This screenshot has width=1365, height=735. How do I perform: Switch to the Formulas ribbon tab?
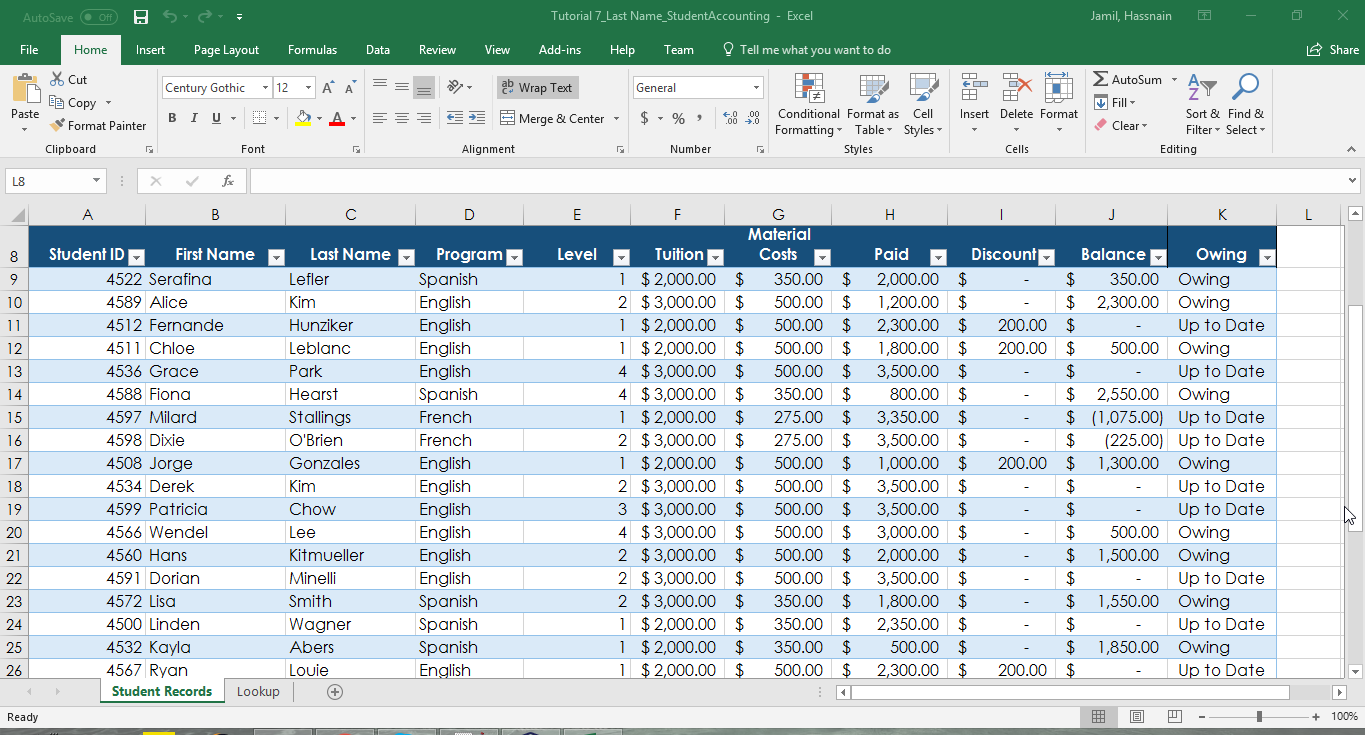click(312, 49)
